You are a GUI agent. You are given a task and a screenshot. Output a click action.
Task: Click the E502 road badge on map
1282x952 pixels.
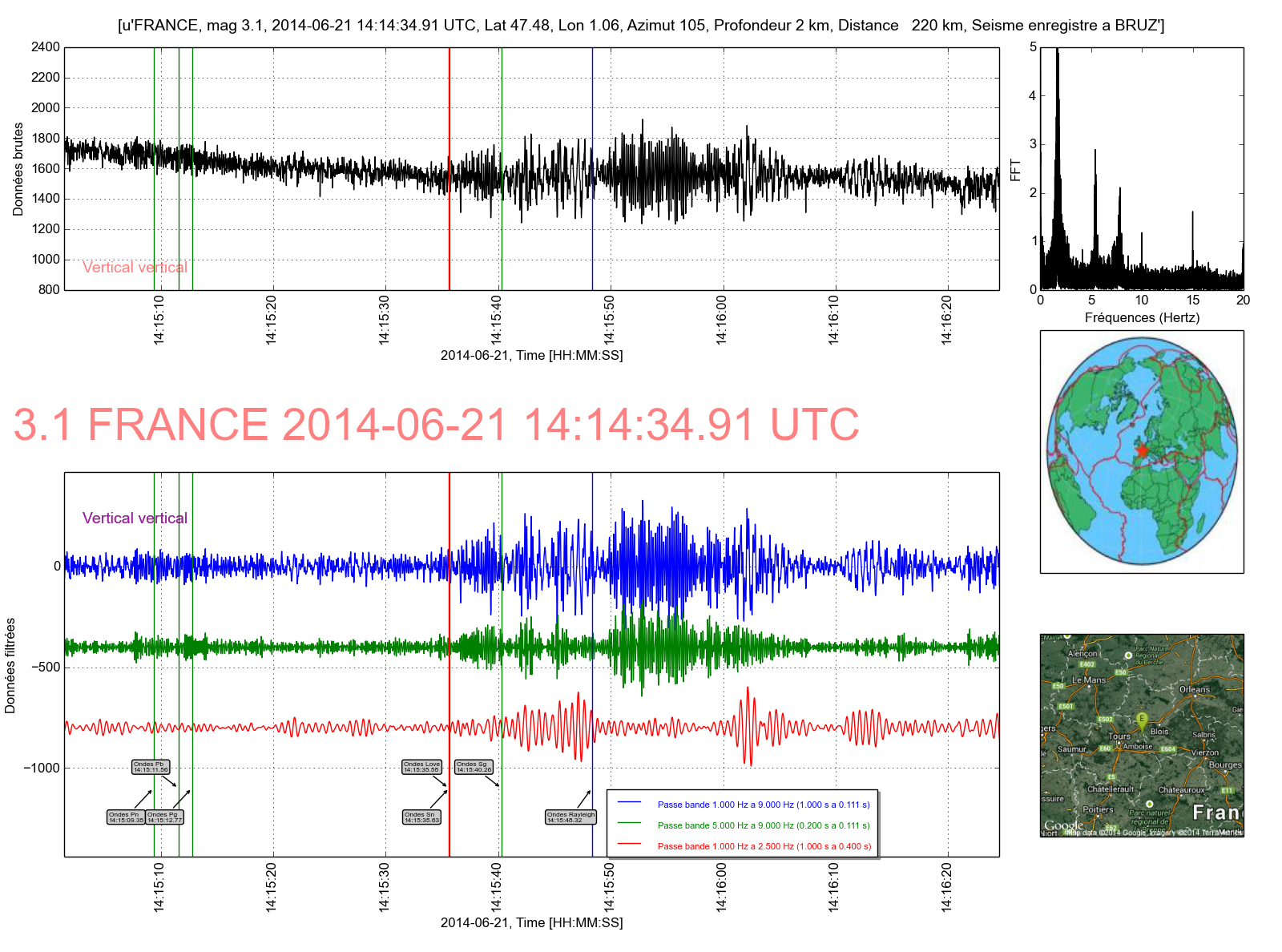[1106, 719]
